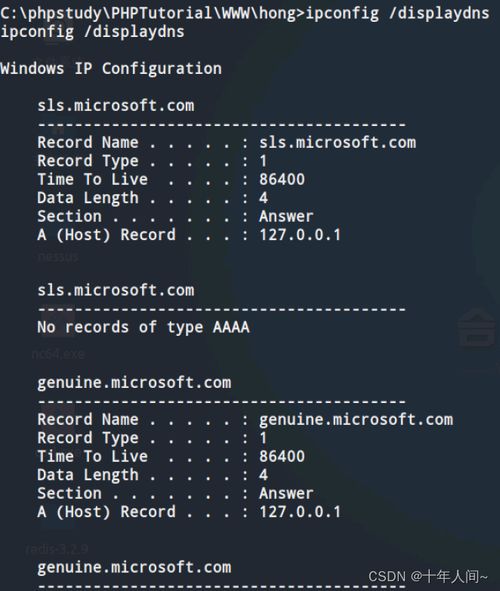Image resolution: width=500 pixels, height=591 pixels.
Task: Click the Data Length label under genuine.microsoft.com
Action: [88, 475]
